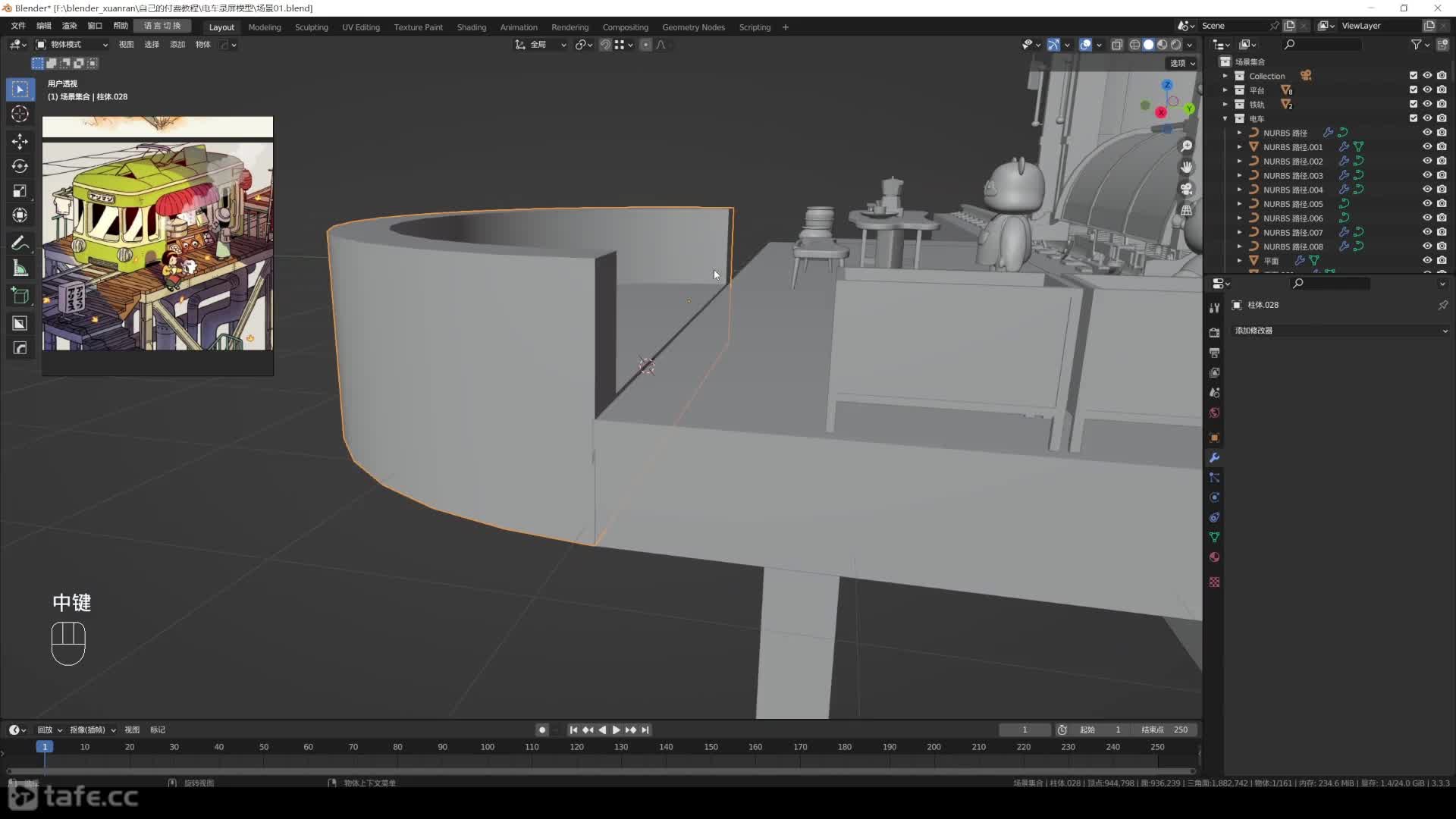Viewport: 1456px width, 819px height.
Task: Switch to the Modeling workspace tab
Action: [265, 27]
